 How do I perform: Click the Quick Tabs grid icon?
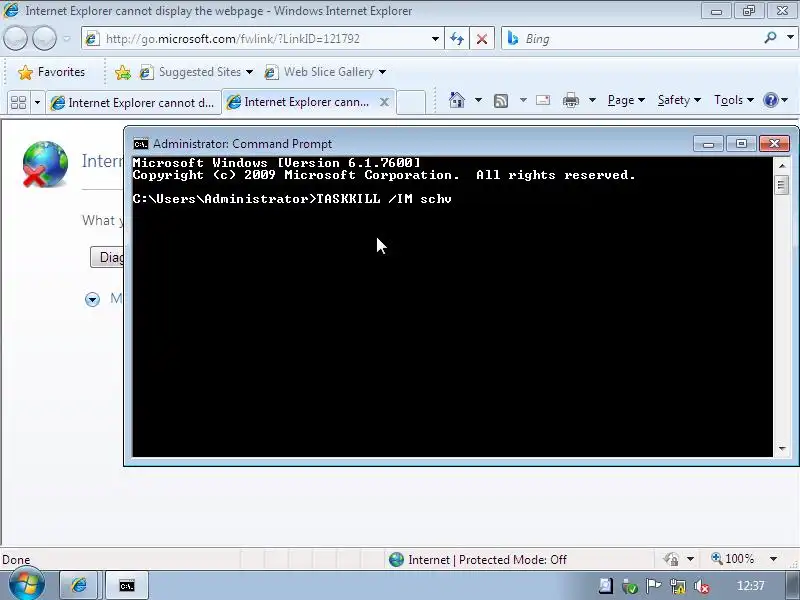(x=18, y=103)
